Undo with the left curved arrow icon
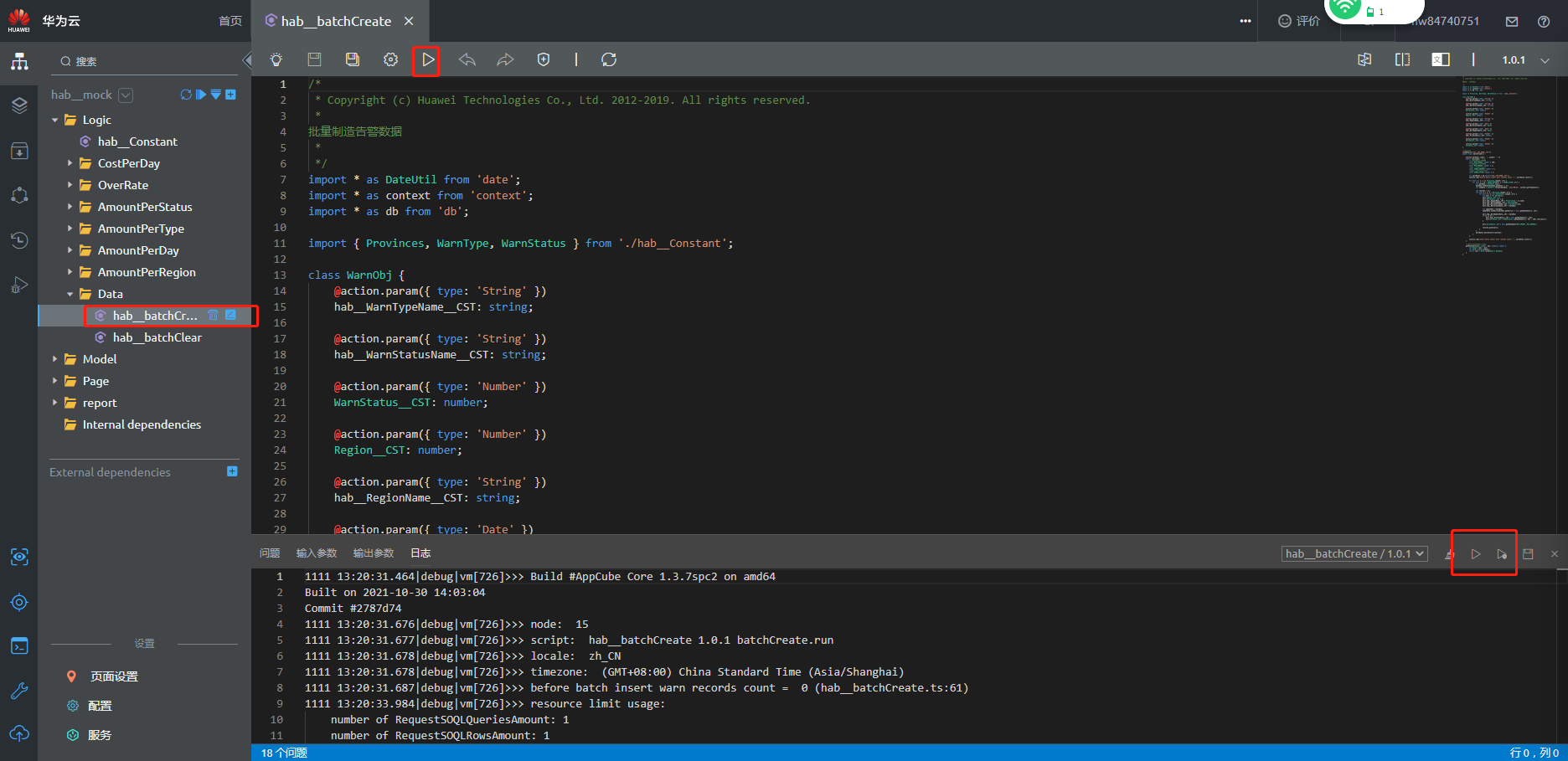The image size is (1568, 761). click(467, 59)
